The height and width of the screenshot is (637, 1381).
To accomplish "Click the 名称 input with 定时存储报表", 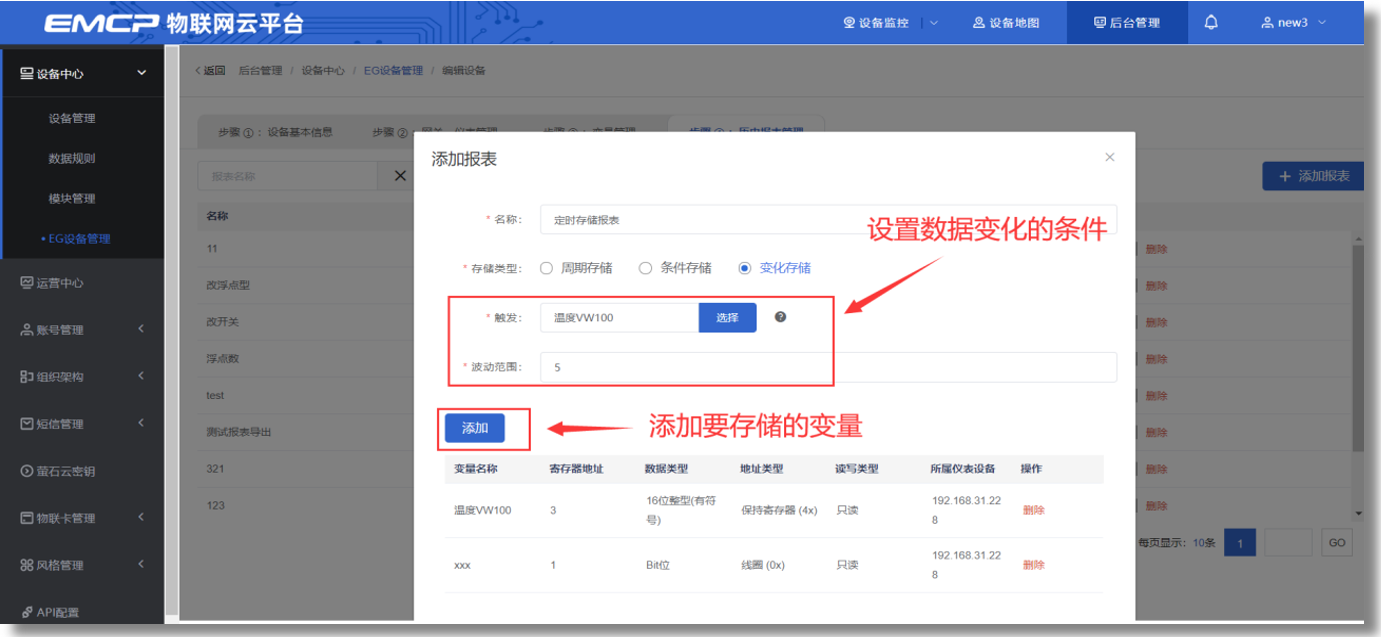I will [828, 219].
